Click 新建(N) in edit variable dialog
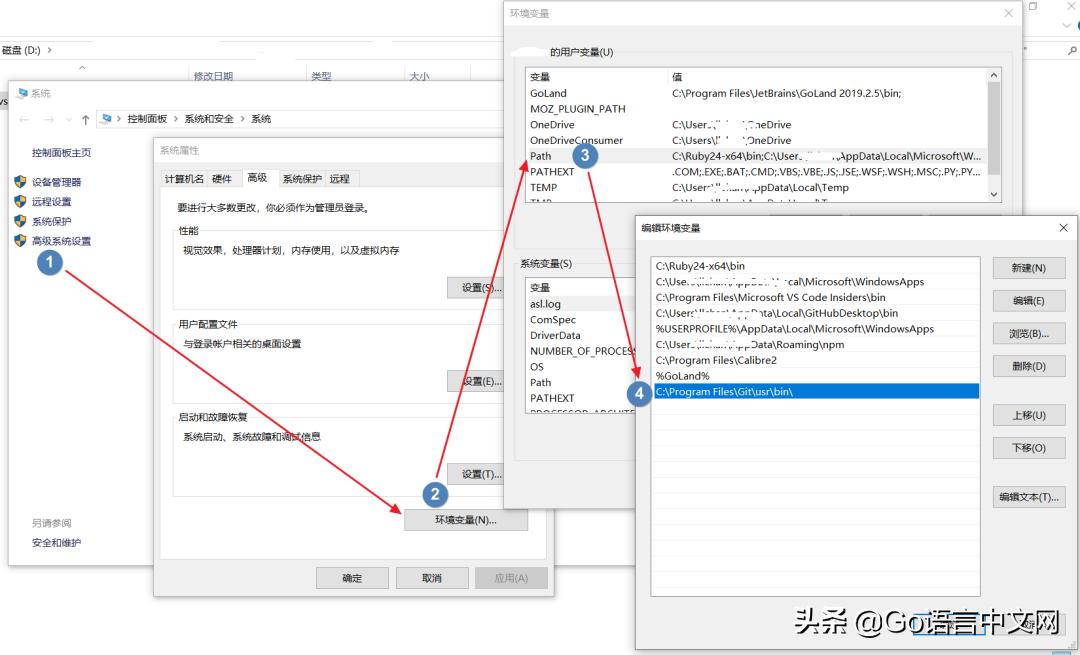The height and width of the screenshot is (655, 1080). tap(1029, 268)
